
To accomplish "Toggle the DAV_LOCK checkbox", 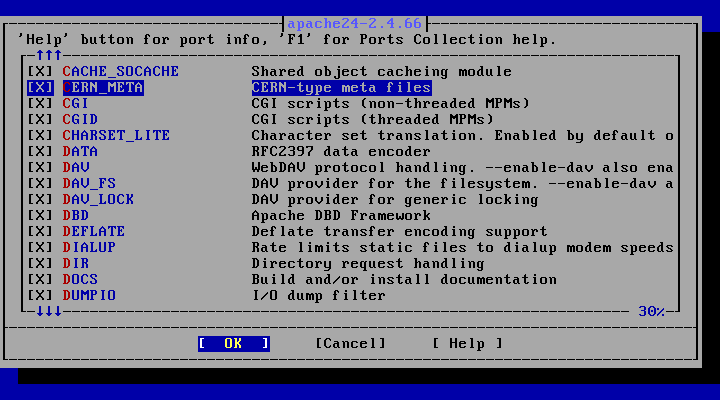I will point(40,200).
